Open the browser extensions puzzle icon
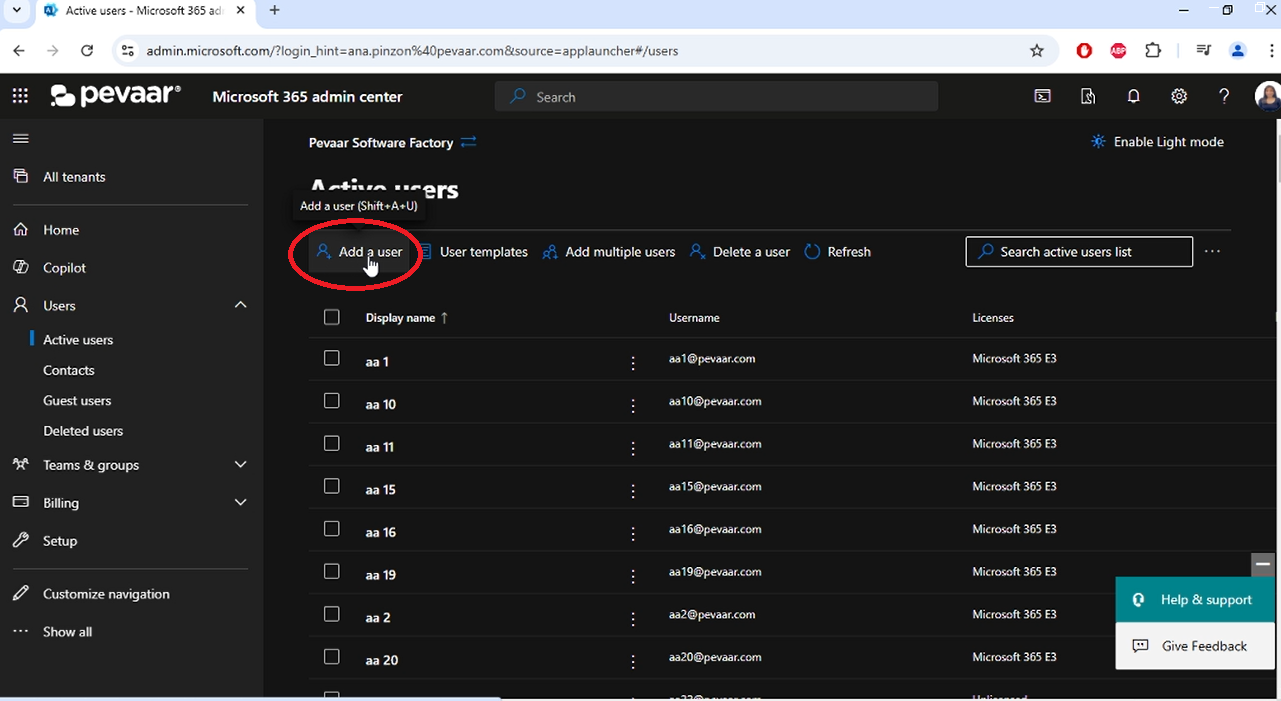 tap(1153, 51)
